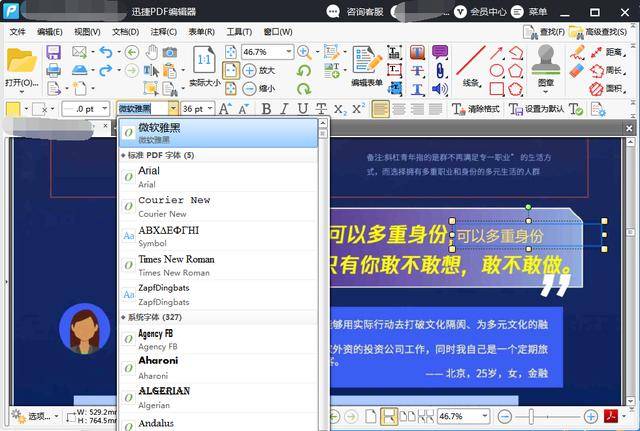Open the 工具(T) menu
Screen dimensions: 640x431
pos(239,32)
